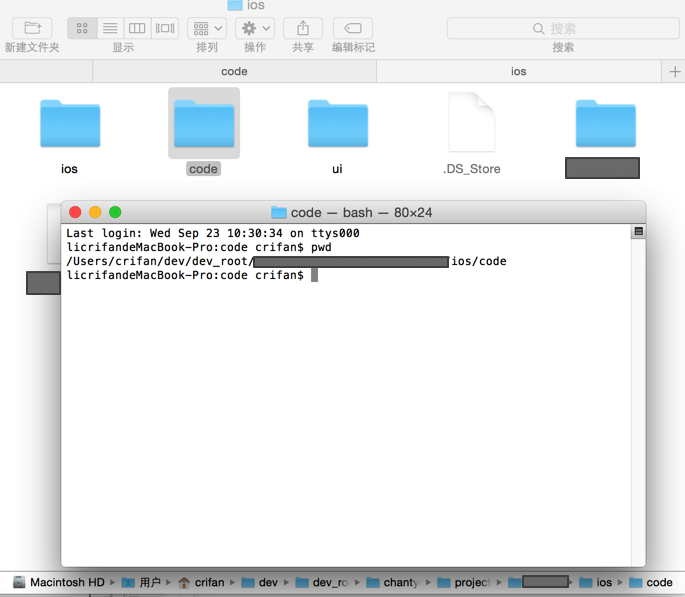685x597 pixels.
Task: Switch Finder to Cover Flow view
Action: [x=165, y=28]
